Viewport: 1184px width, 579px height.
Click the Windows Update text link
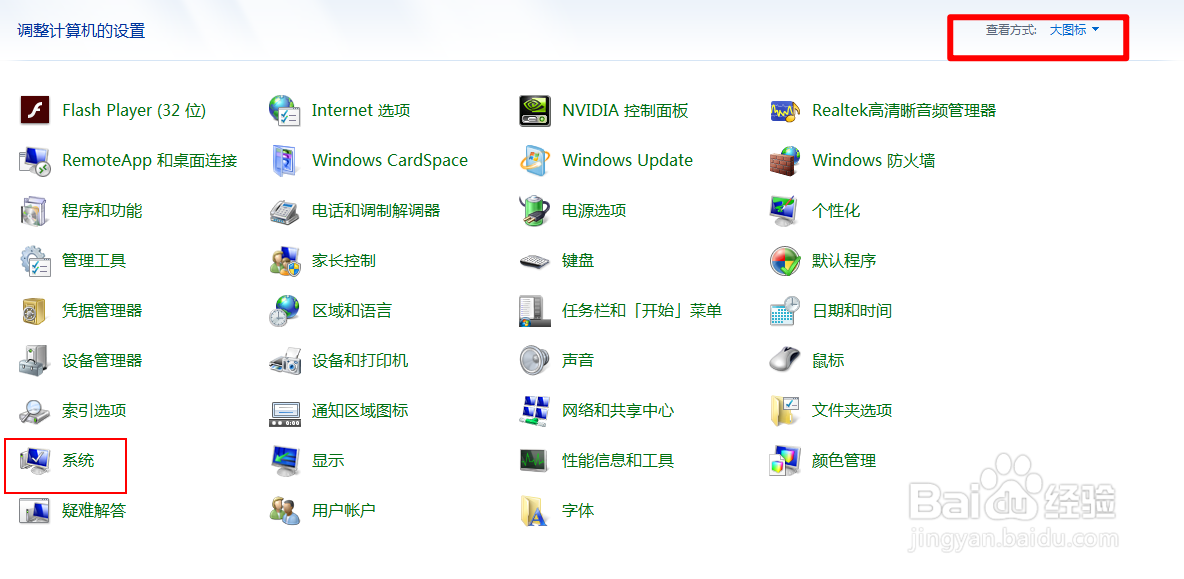point(627,160)
